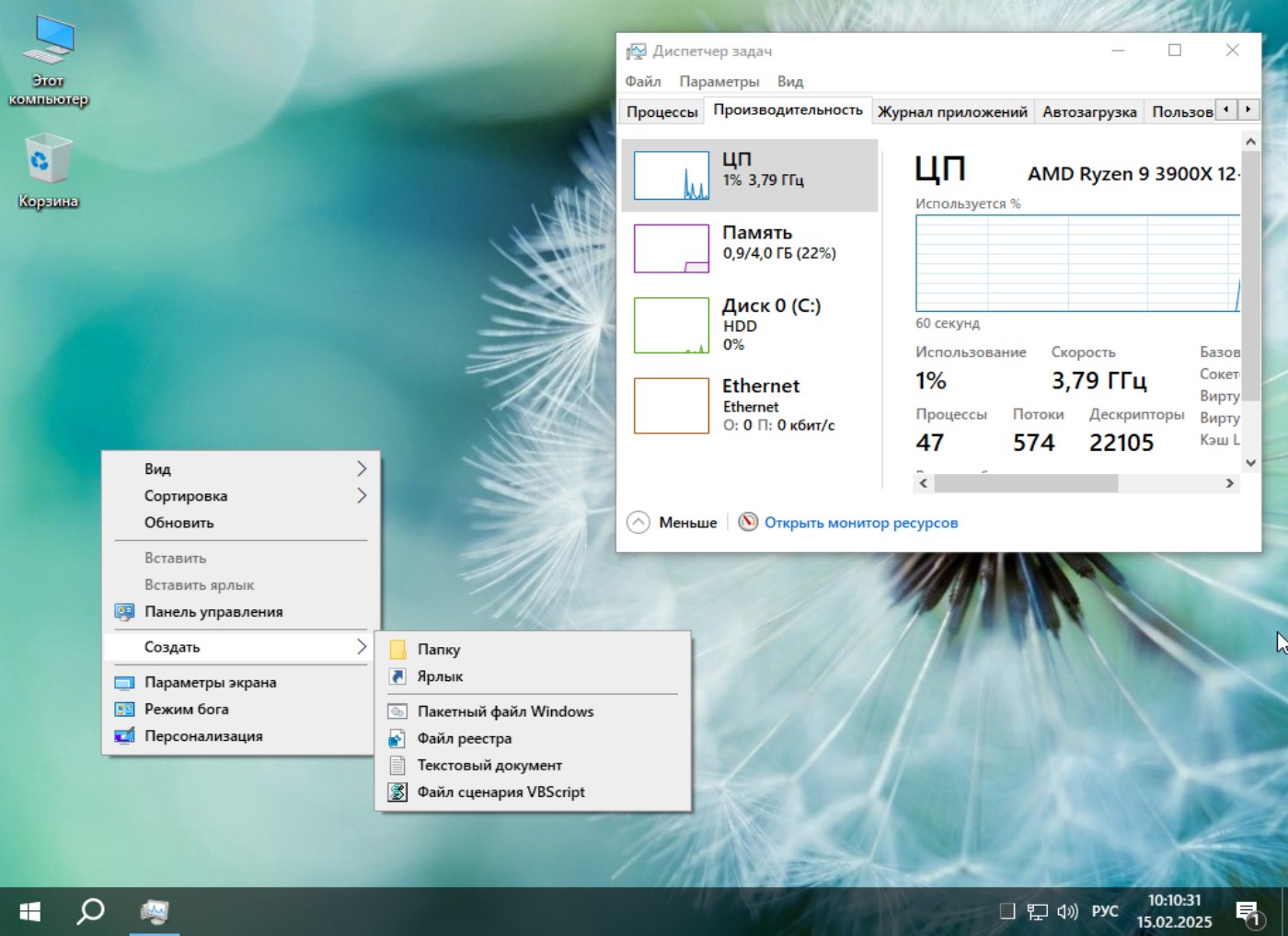Click the Task Manager taskbar icon
The width and height of the screenshot is (1288, 936).
pos(154,911)
